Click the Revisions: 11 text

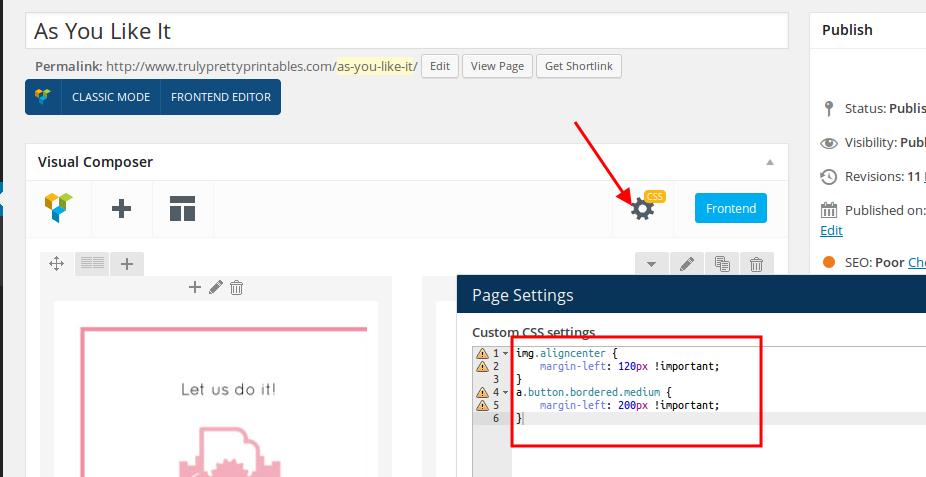882,177
